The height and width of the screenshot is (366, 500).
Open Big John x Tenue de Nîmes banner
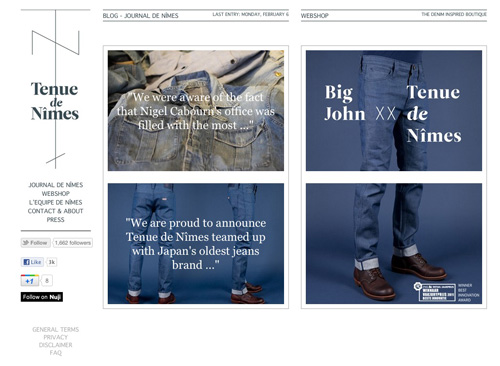click(x=394, y=111)
